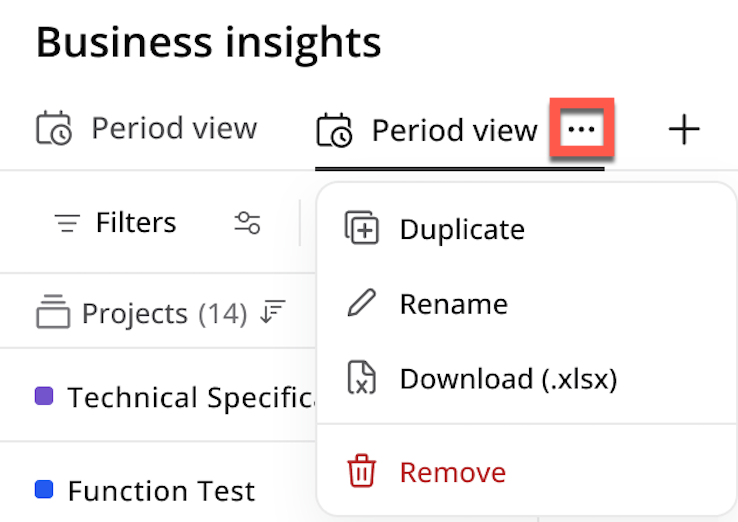The height and width of the screenshot is (522, 738).
Task: Switch to the first Period view tab
Action: pyautogui.click(x=147, y=128)
